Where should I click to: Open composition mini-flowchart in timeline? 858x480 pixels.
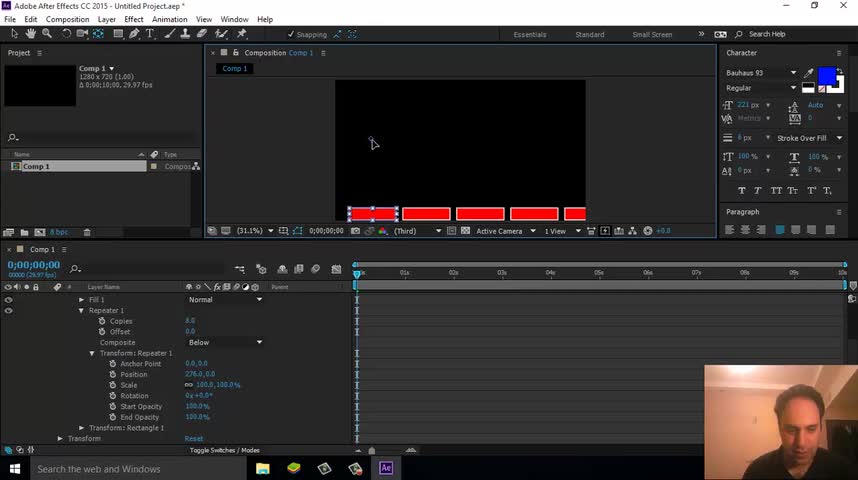coord(240,269)
